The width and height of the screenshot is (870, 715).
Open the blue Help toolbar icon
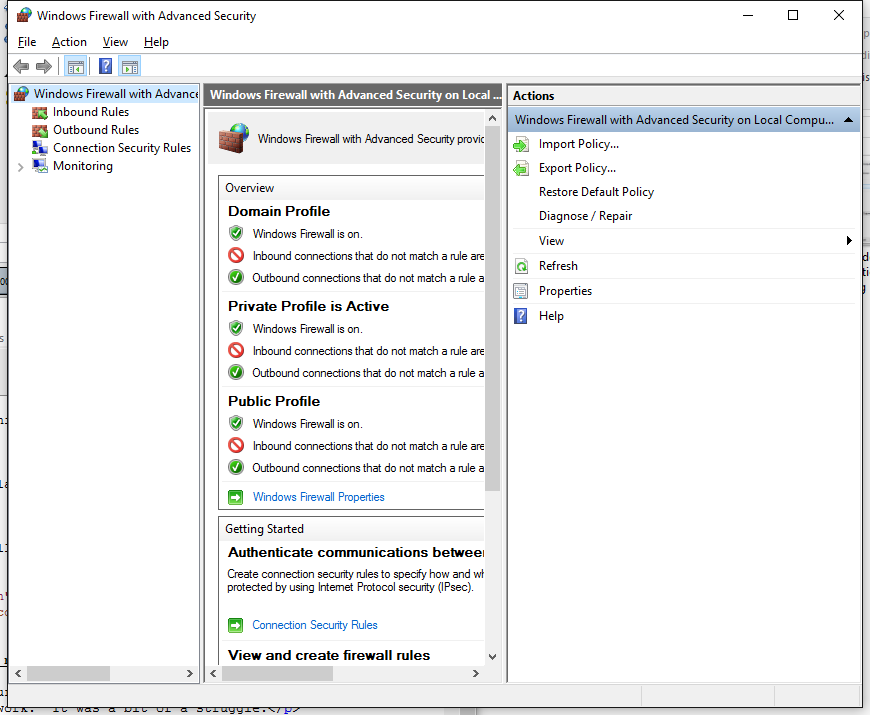point(105,67)
